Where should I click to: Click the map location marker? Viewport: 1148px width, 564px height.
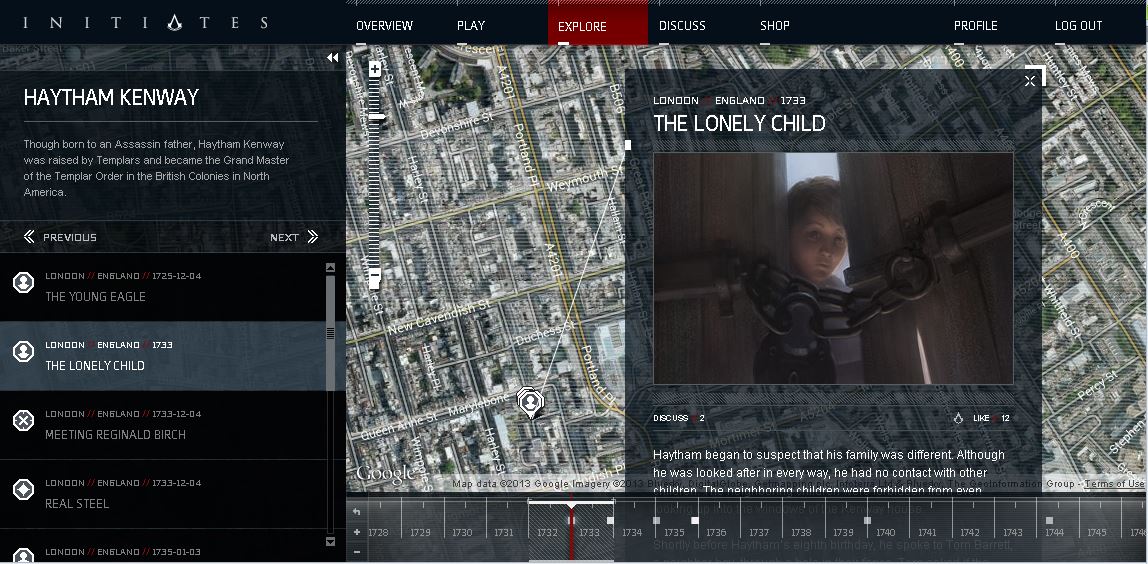pos(530,403)
